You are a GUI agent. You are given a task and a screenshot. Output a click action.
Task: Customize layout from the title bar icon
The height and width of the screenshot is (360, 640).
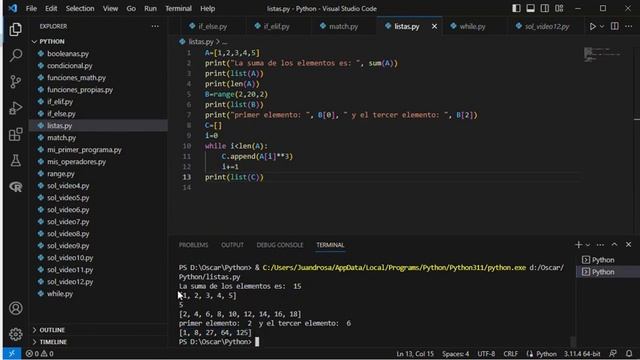(559, 8)
